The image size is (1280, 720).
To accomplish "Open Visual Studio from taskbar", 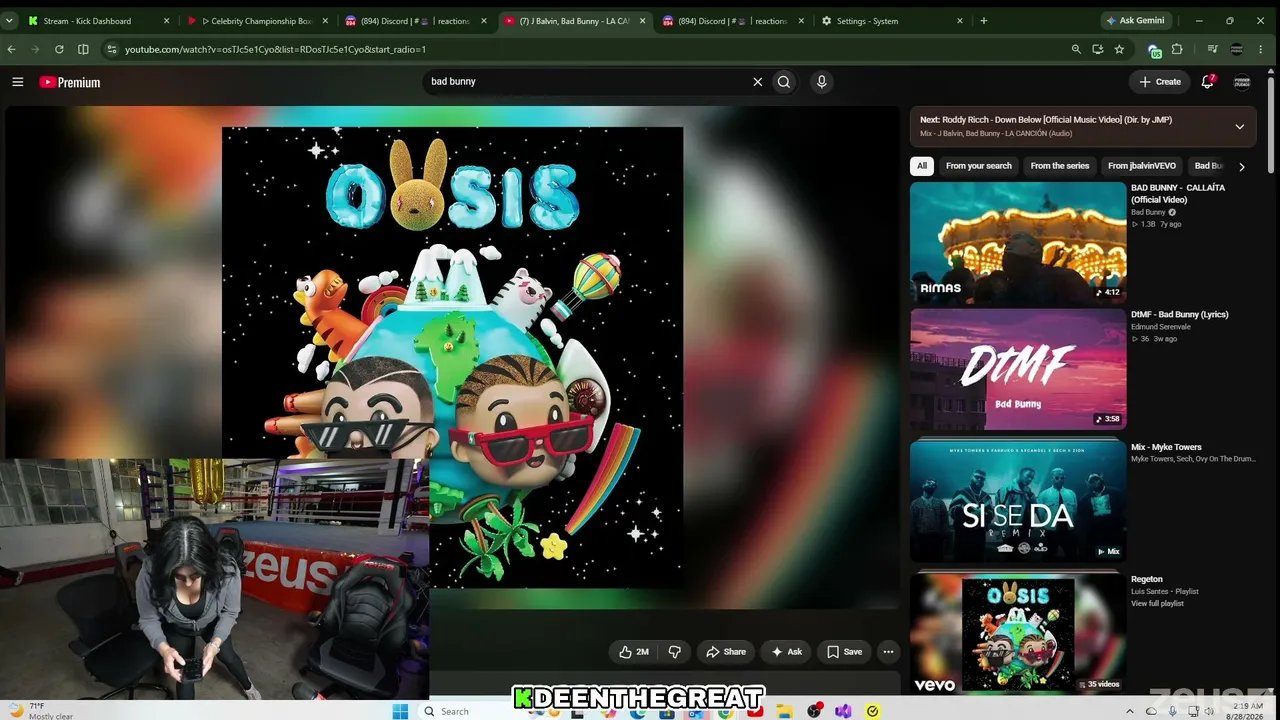I will click(x=844, y=711).
